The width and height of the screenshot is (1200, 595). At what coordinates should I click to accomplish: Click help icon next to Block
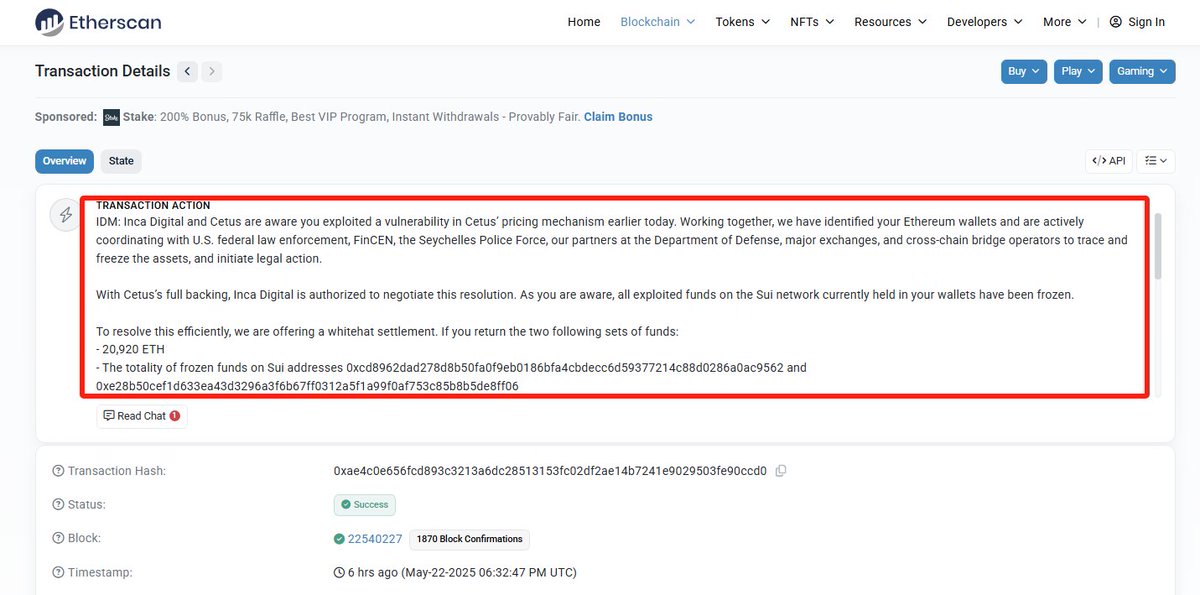tap(58, 539)
